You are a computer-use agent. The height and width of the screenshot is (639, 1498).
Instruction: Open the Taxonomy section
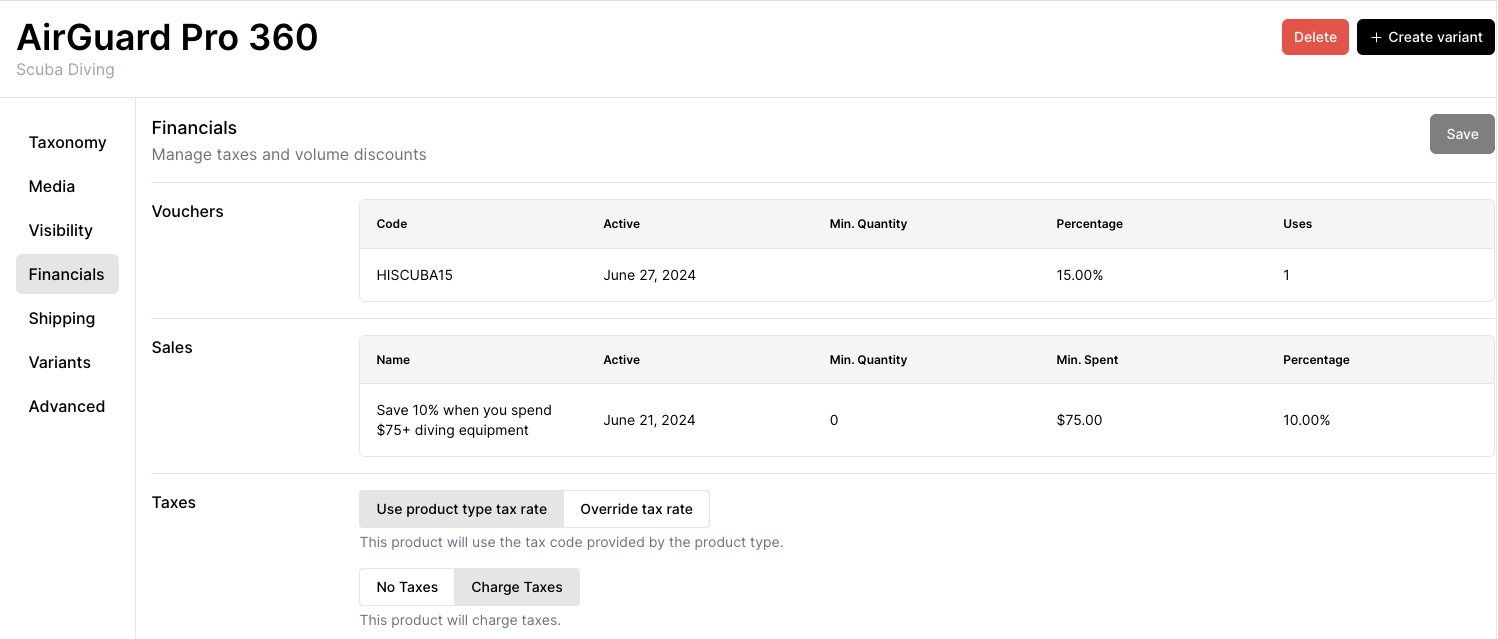[67, 142]
